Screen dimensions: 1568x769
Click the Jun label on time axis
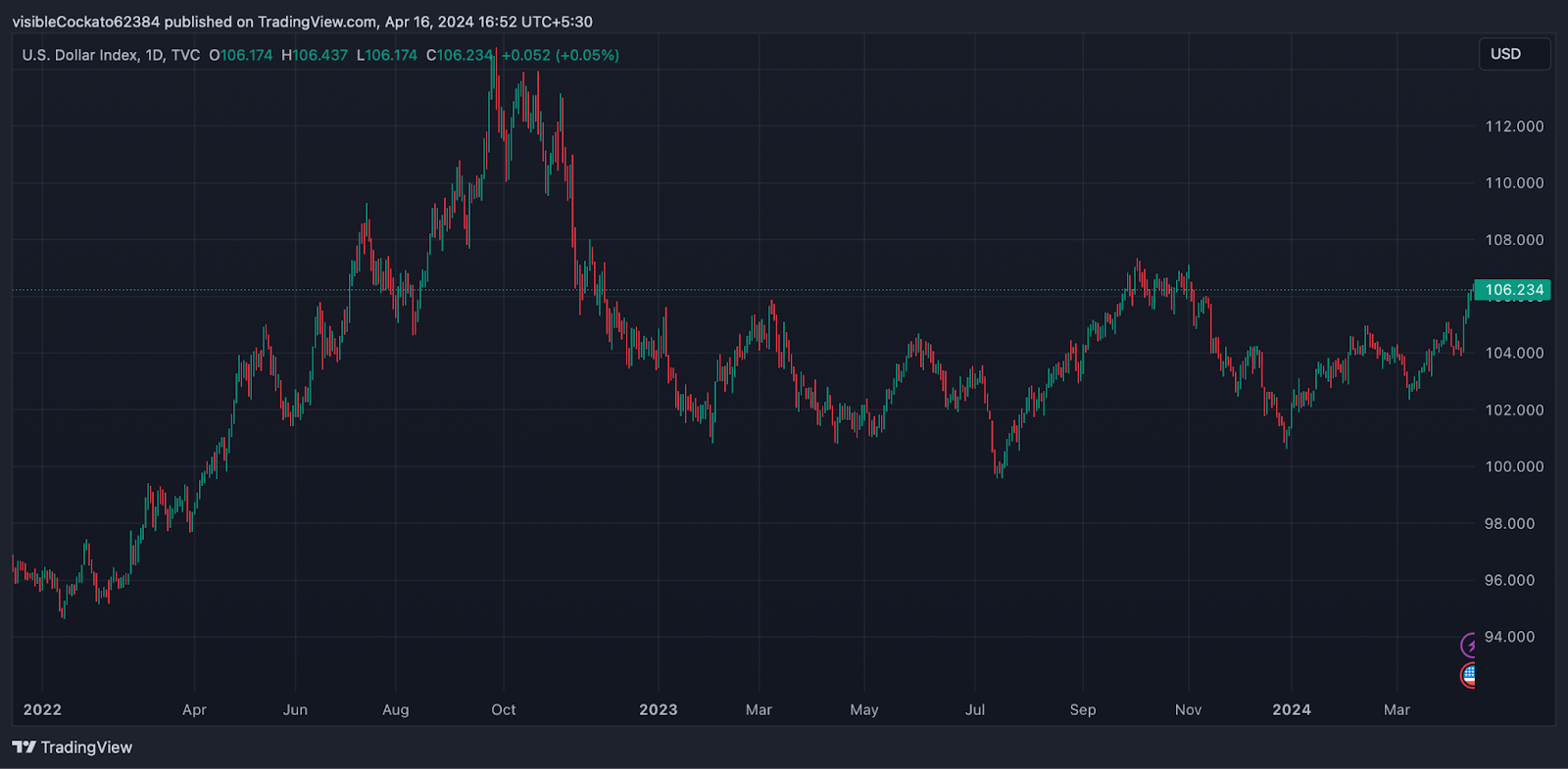coord(295,709)
